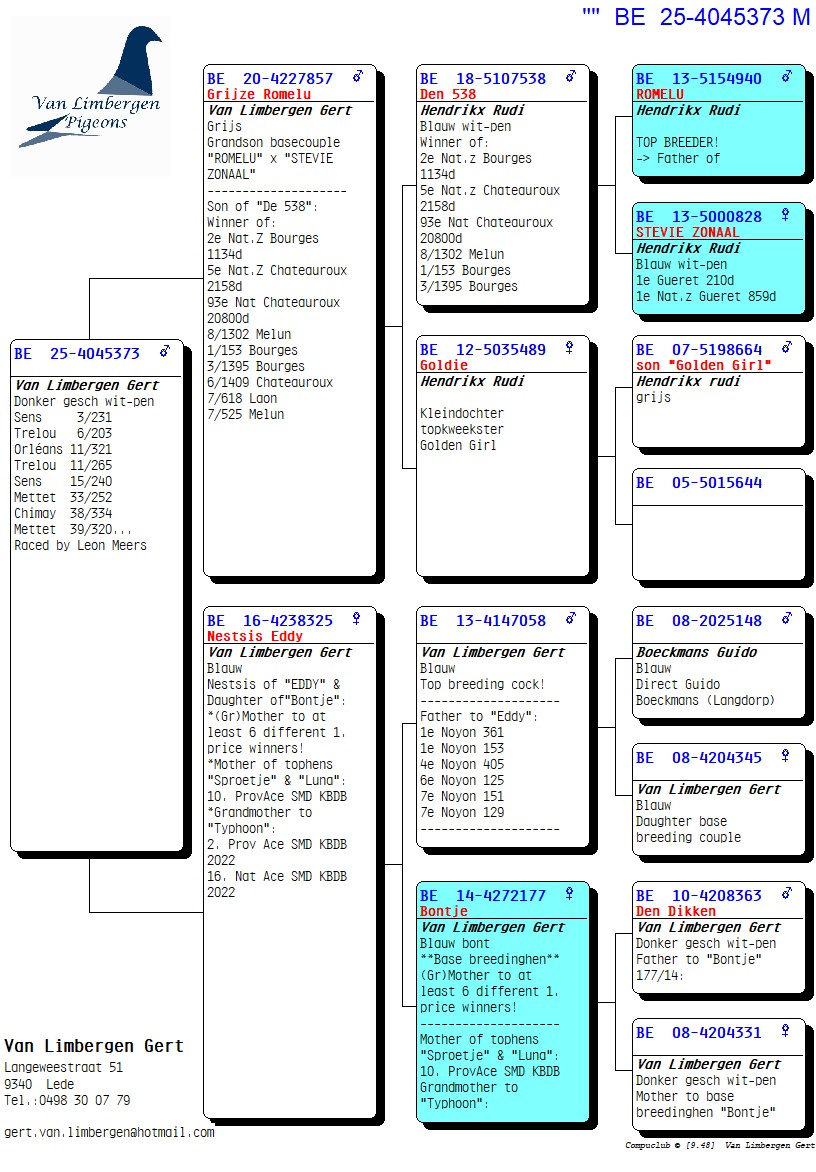Open the gert.van.limbergen@hotmail.com email link

tap(109, 1132)
